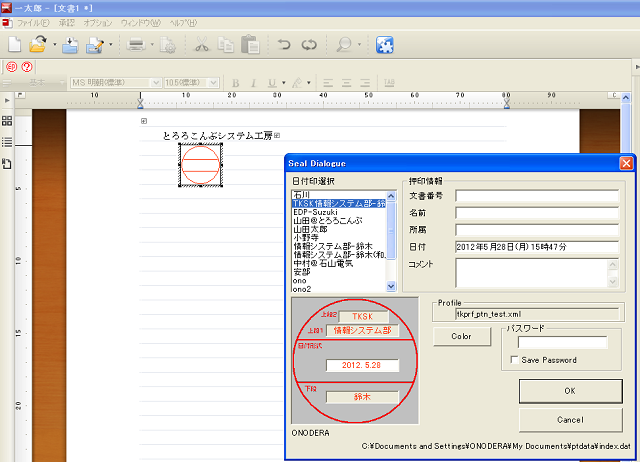Expand the Search dropdown arrow
The height and width of the screenshot is (462, 640).
point(359,44)
